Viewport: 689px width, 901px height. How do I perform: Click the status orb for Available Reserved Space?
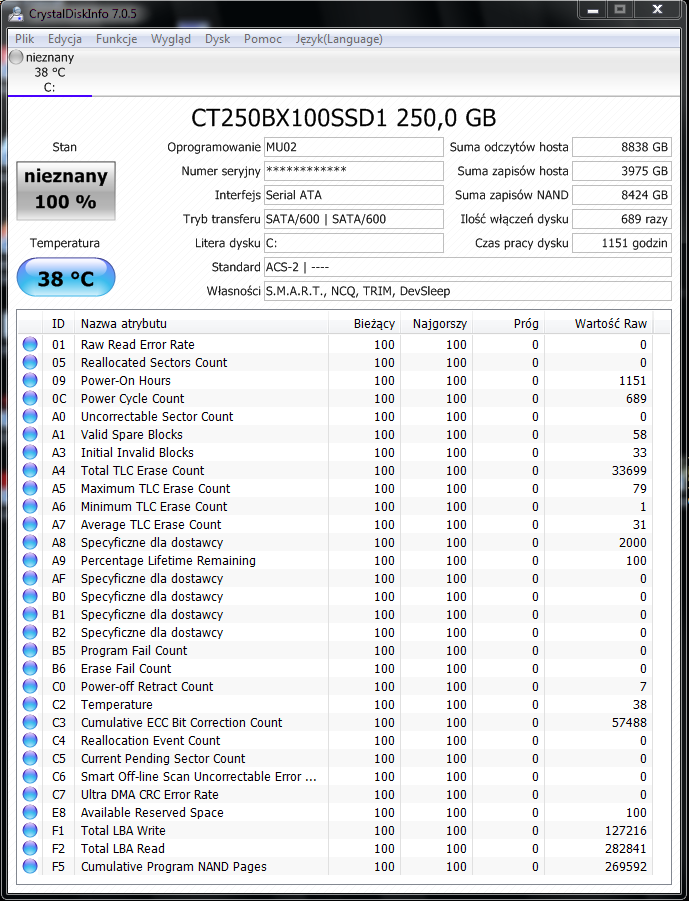30,813
